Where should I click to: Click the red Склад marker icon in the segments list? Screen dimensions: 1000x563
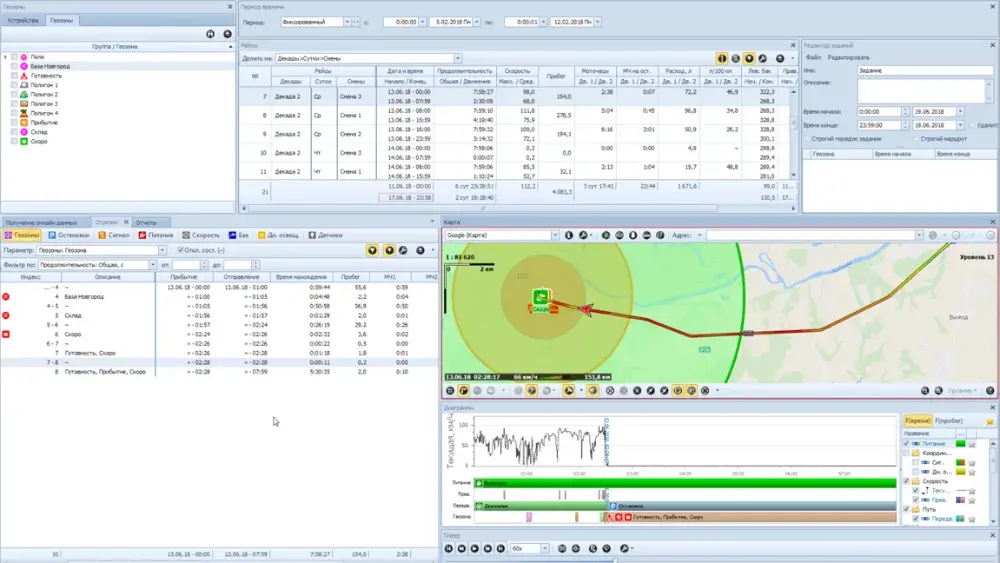6,316
